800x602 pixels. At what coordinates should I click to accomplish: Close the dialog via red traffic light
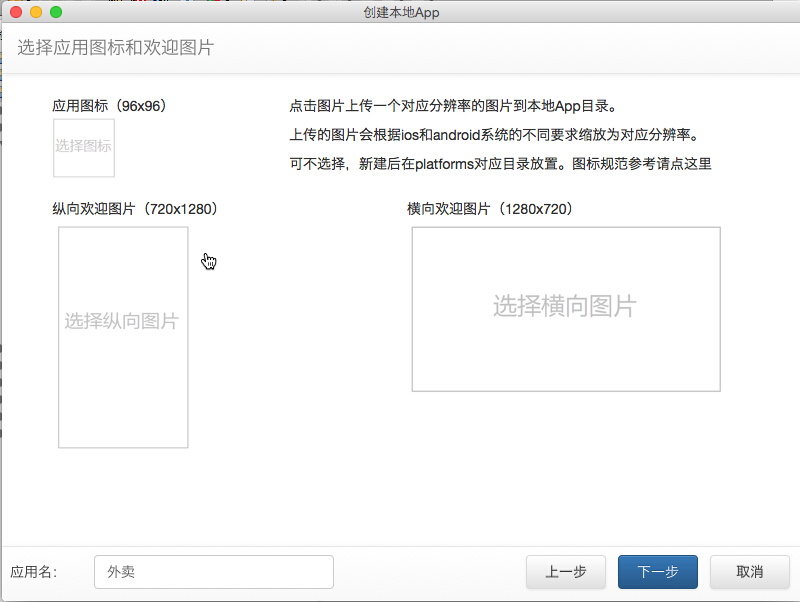click(x=14, y=12)
